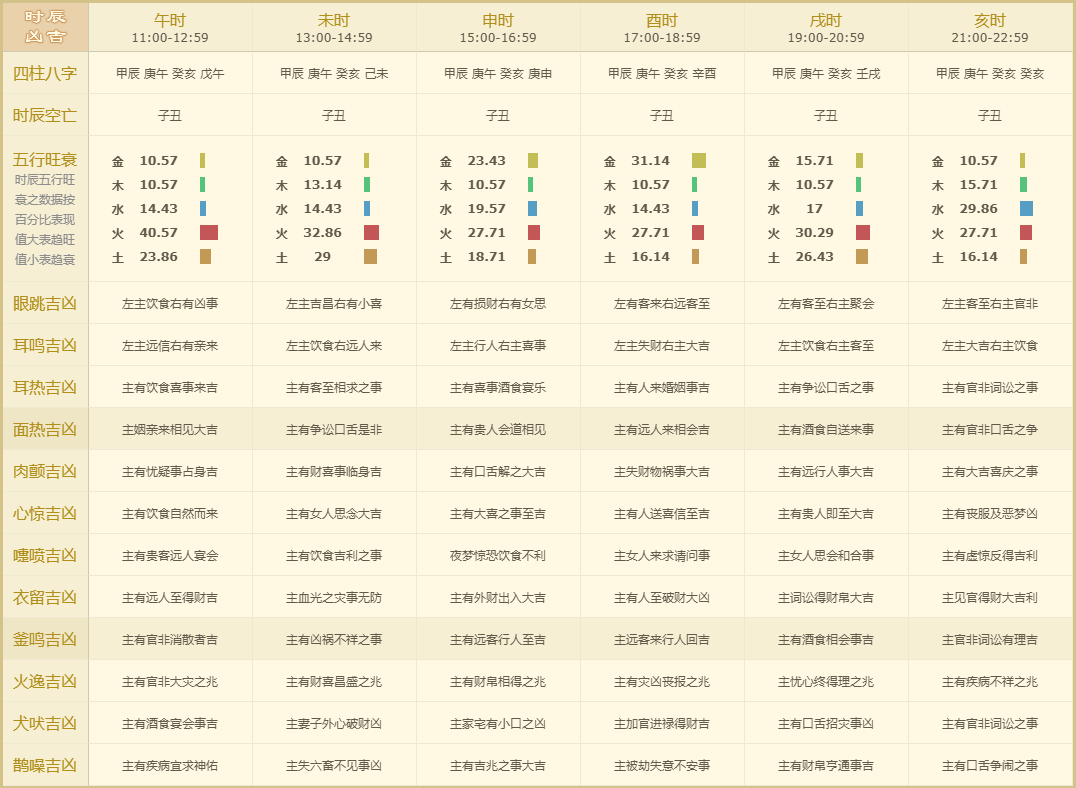The height and width of the screenshot is (788, 1076).
Task: Click the 时辰凶吉 corner header cell
Action: 45,27
